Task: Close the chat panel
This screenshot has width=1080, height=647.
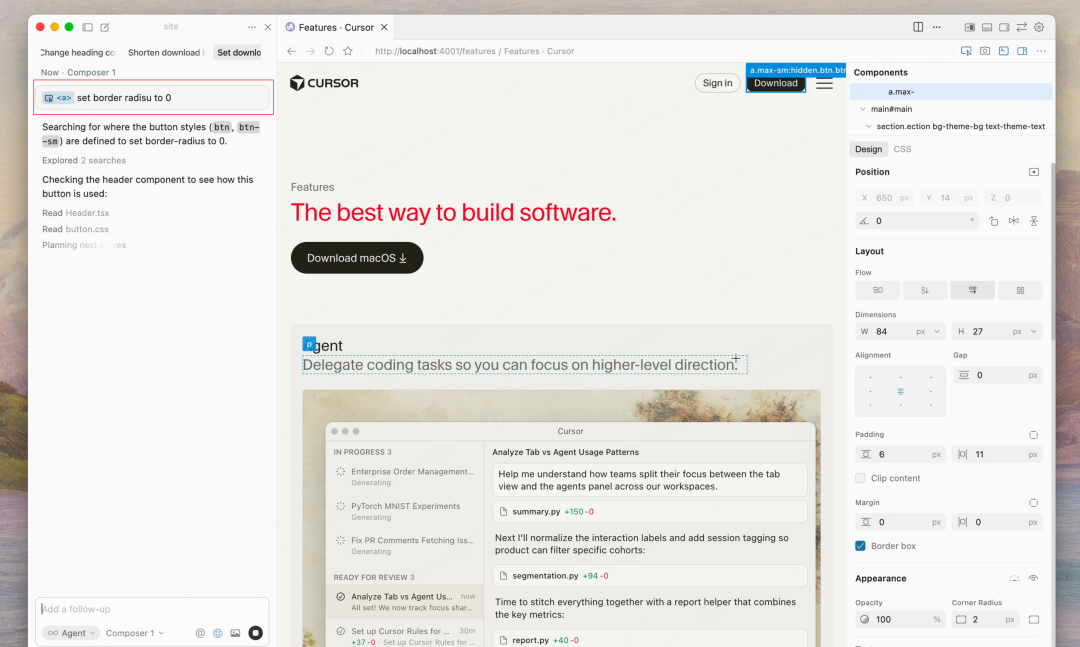Action: [x=268, y=27]
